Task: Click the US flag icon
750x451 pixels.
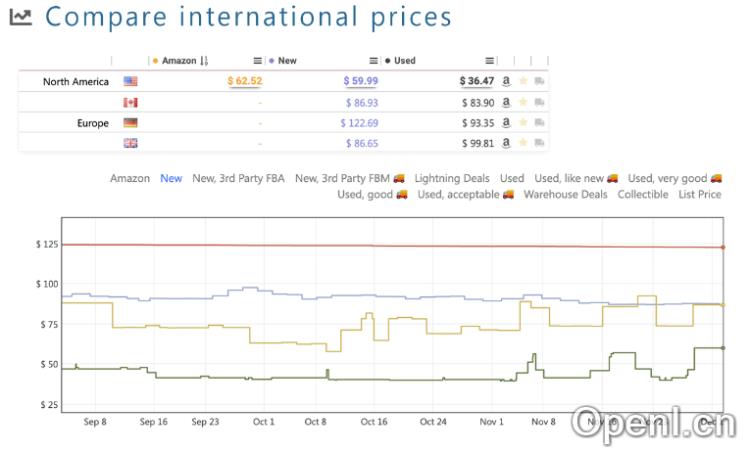Action: (x=130, y=81)
